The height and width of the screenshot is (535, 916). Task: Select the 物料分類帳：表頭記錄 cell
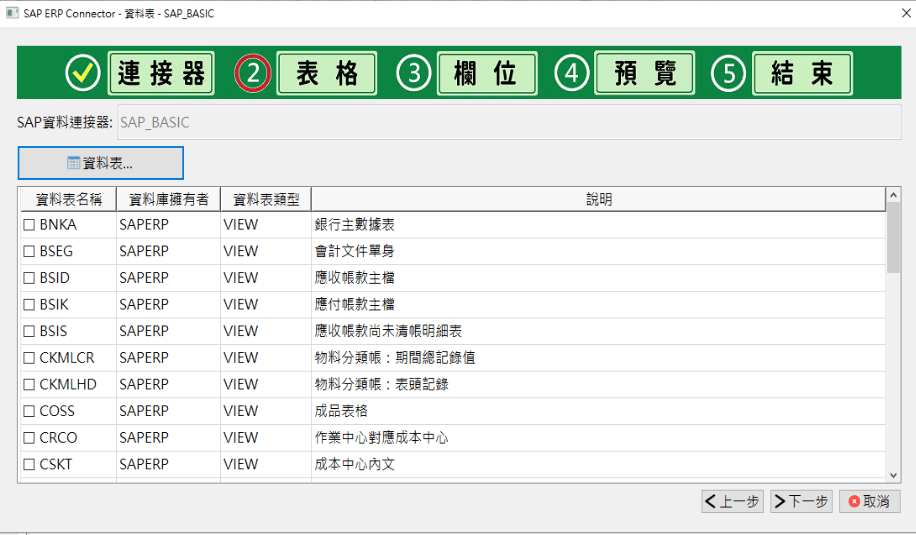[598, 384]
